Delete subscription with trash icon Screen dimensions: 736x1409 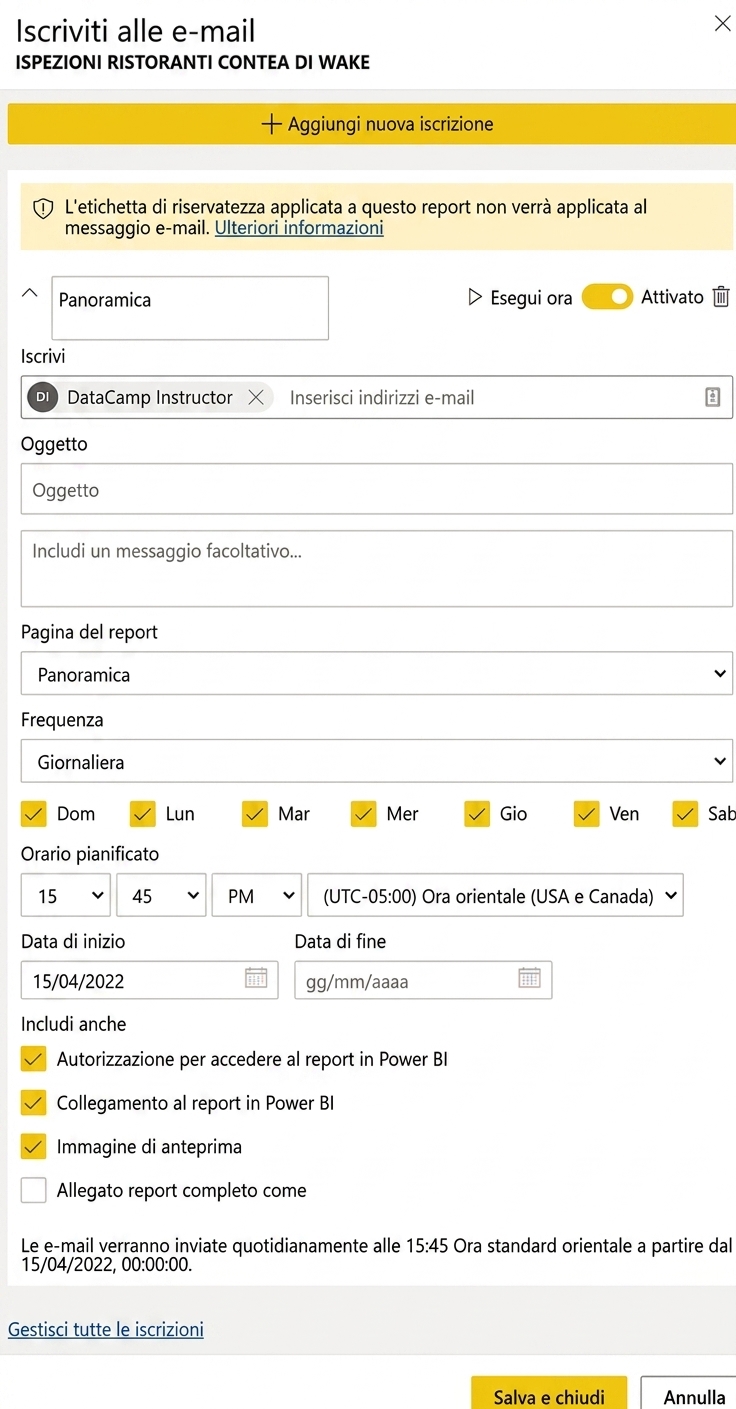[721, 297]
